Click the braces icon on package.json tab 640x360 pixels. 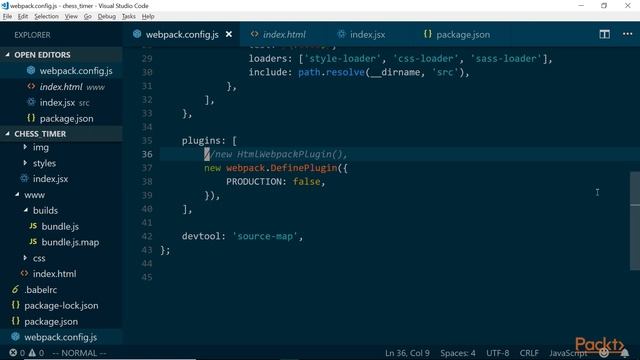pyautogui.click(x=427, y=34)
